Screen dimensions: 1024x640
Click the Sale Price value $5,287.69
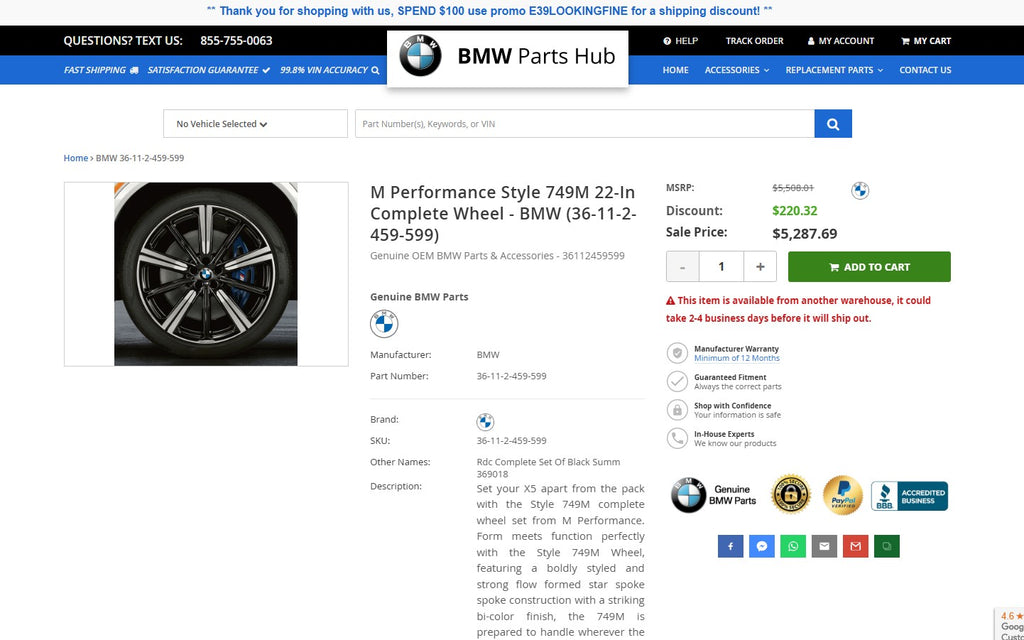point(805,234)
